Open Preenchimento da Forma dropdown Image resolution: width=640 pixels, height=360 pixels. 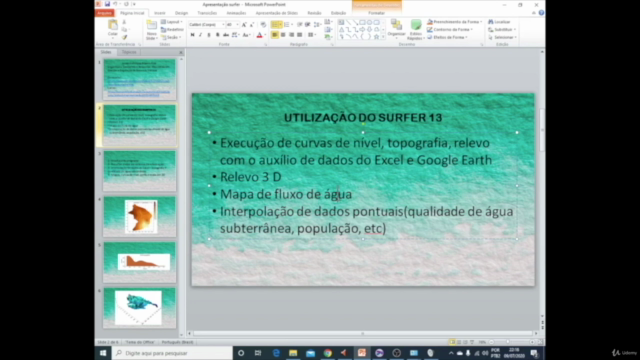click(454, 22)
